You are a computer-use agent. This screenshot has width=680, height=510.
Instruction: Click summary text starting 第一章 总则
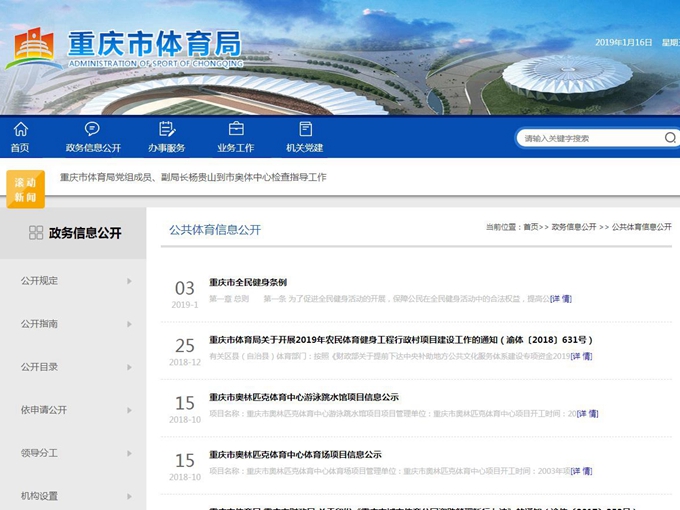pyautogui.click(x=379, y=299)
